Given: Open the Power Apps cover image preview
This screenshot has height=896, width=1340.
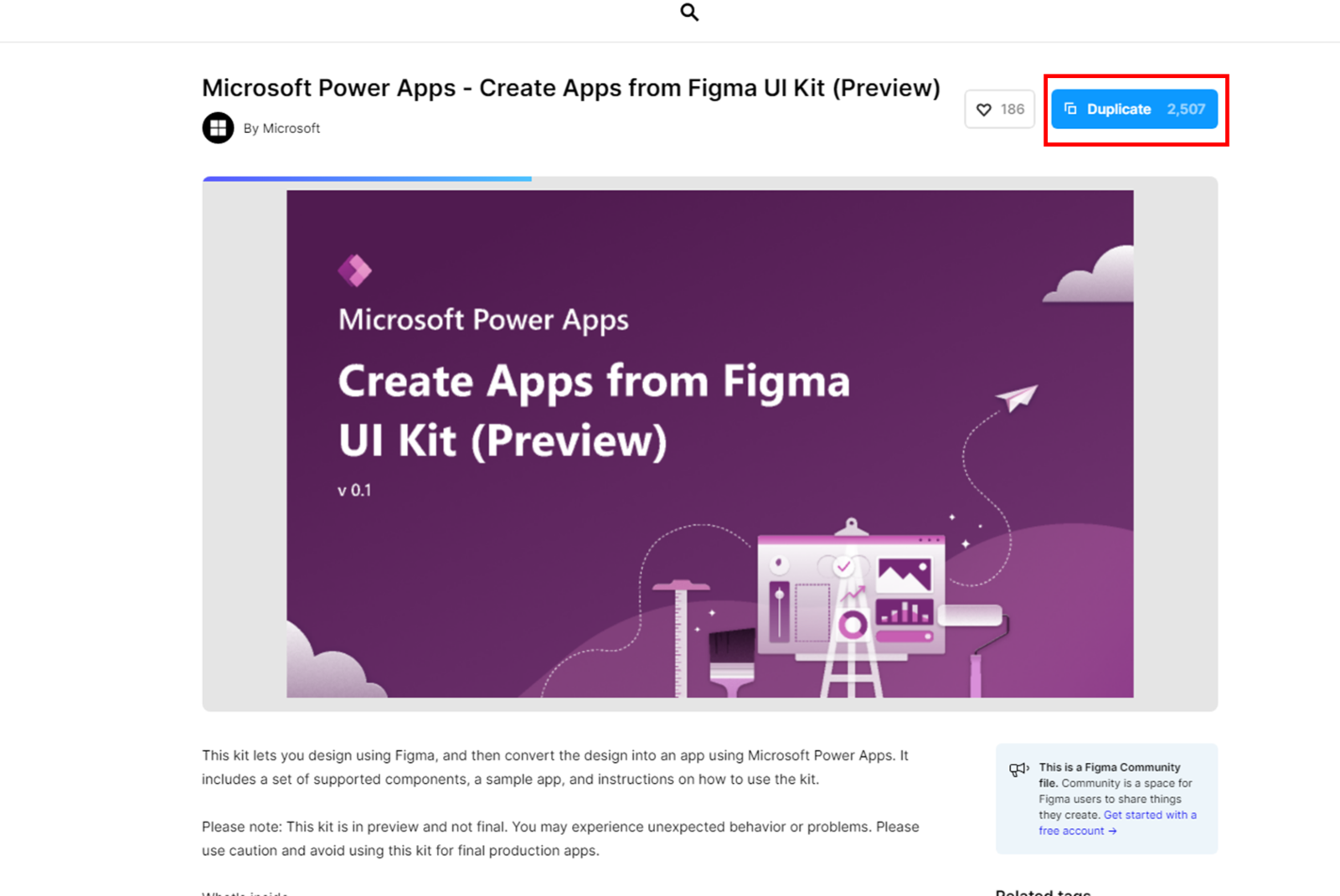Looking at the screenshot, I should pos(710,444).
